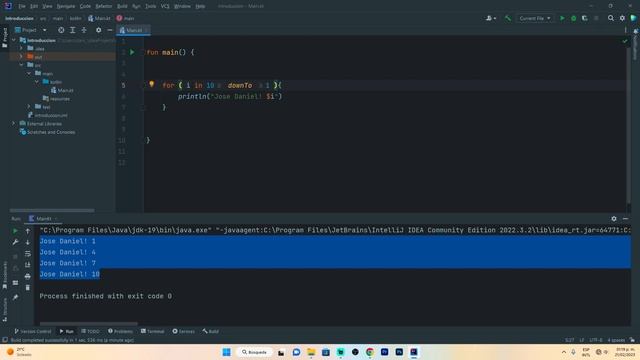The height and width of the screenshot is (360, 640).
Task: Click the wrench icon in the Run panel
Action: pos(15,242)
